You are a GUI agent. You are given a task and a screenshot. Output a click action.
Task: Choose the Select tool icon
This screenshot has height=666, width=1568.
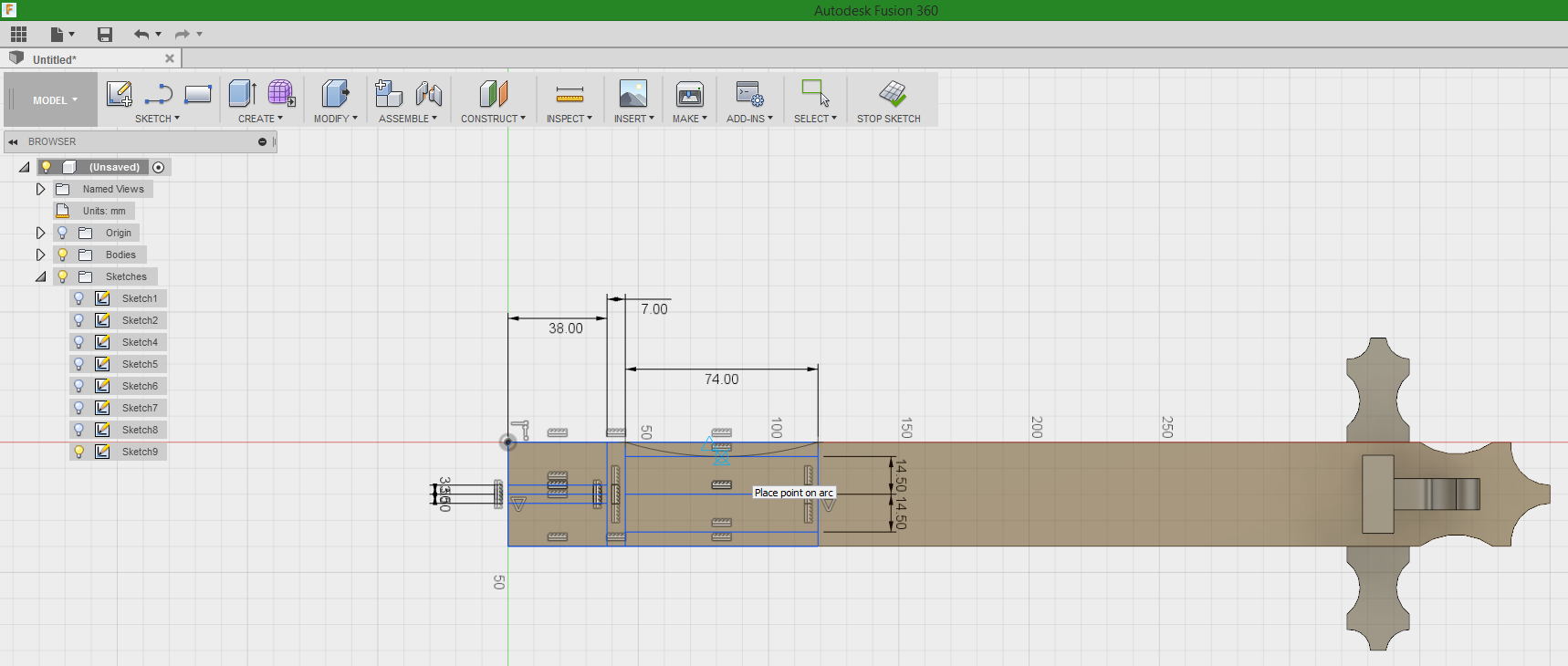[815, 93]
